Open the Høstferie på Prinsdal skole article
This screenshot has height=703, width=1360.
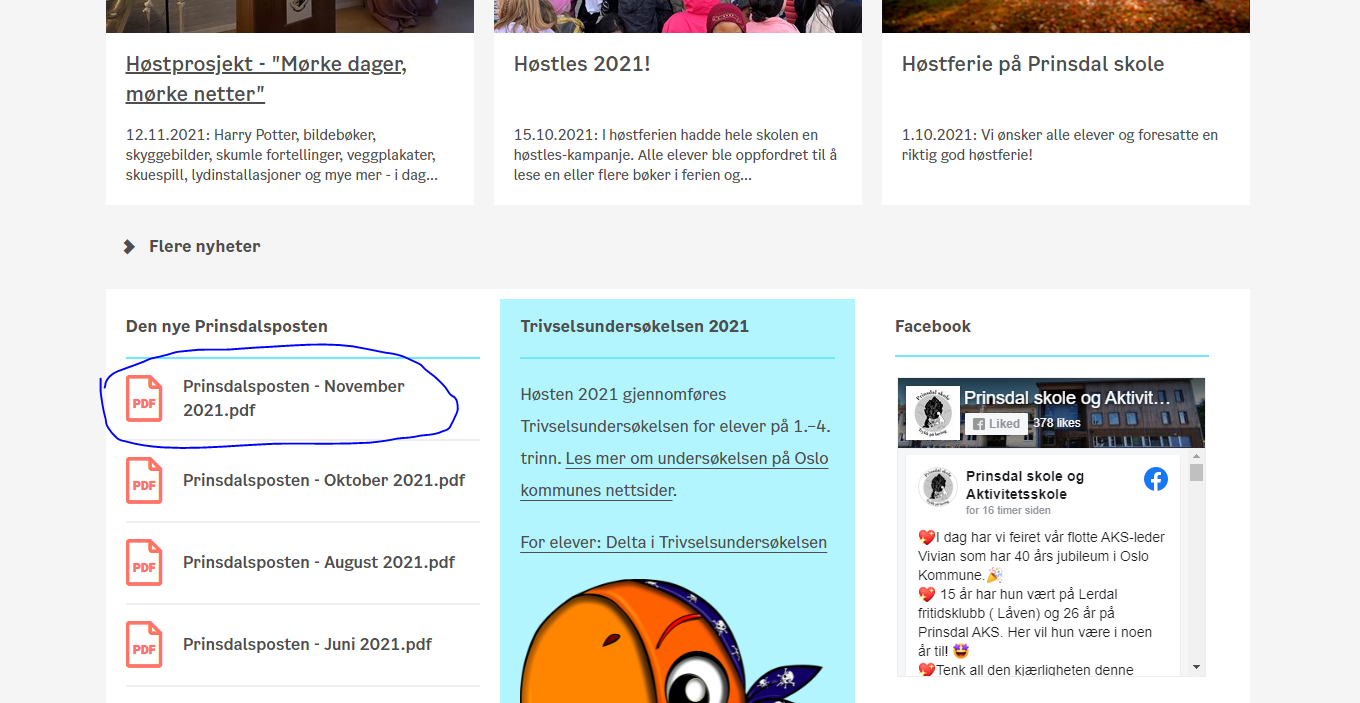click(x=1031, y=64)
